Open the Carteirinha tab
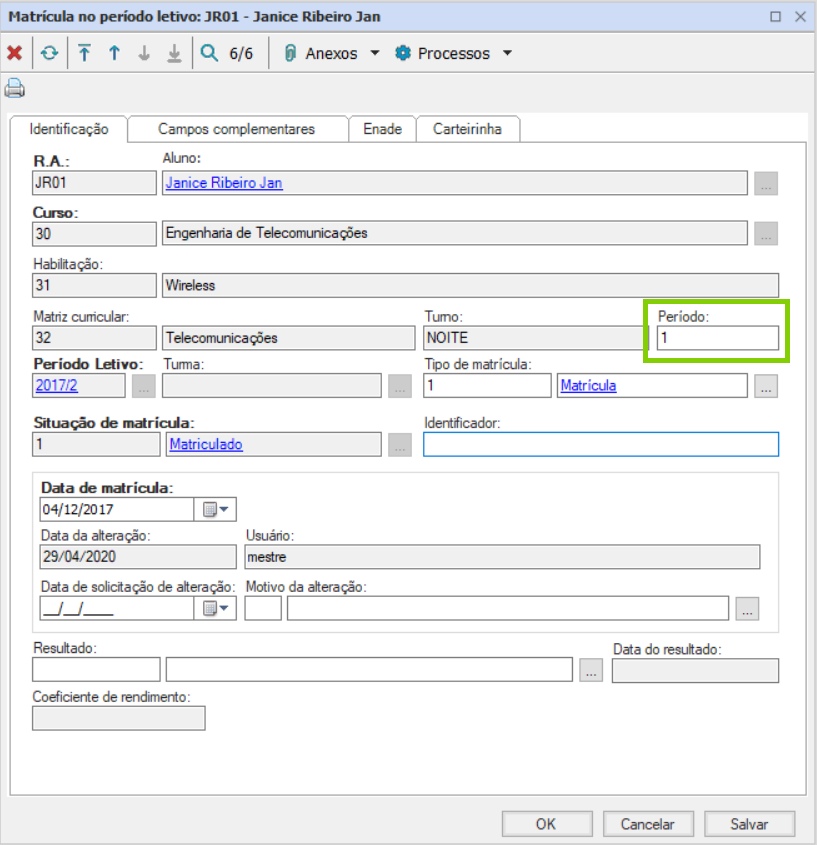The image size is (817, 845). (467, 129)
